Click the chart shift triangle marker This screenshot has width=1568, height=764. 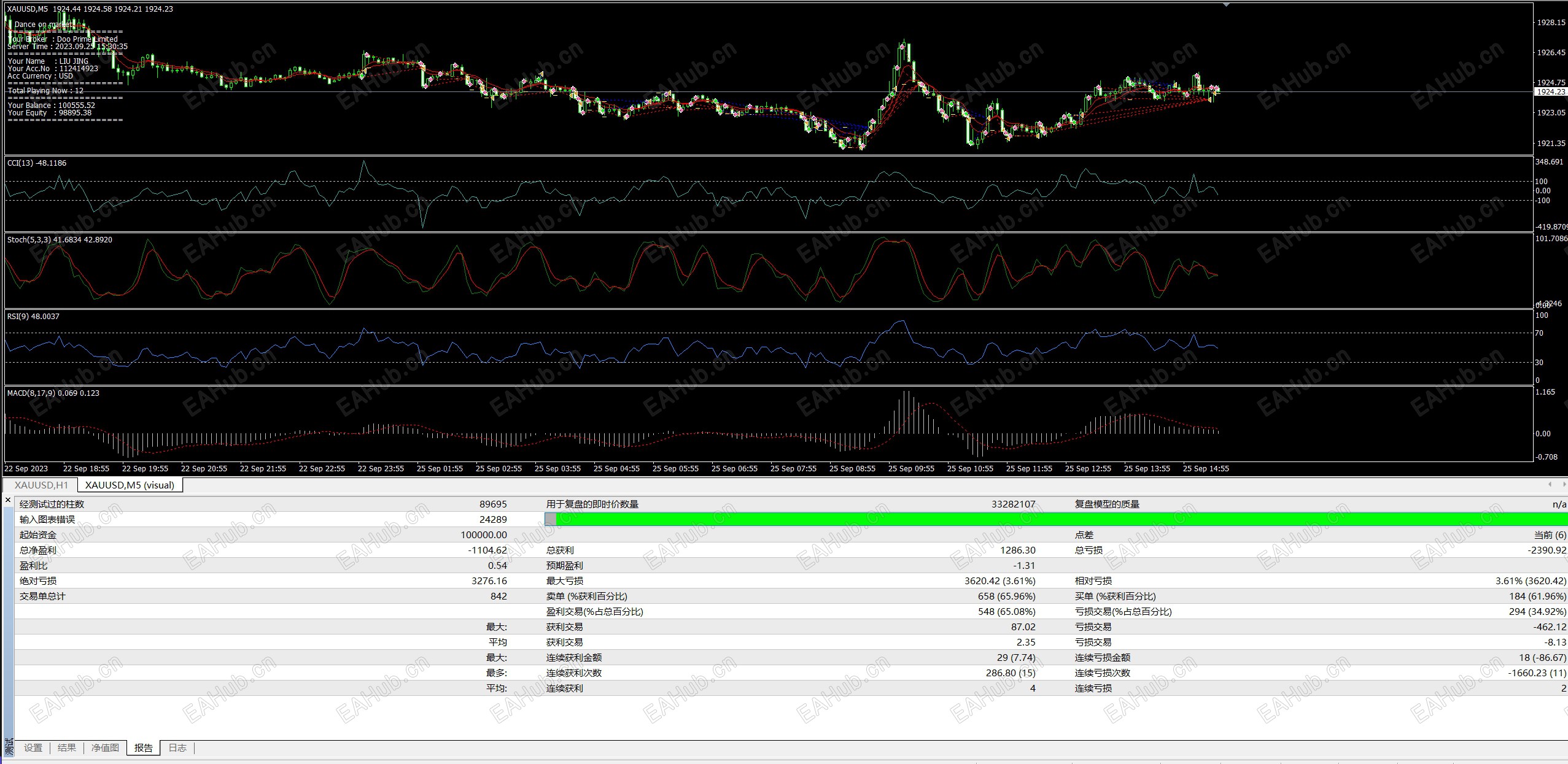pyautogui.click(x=1226, y=5)
